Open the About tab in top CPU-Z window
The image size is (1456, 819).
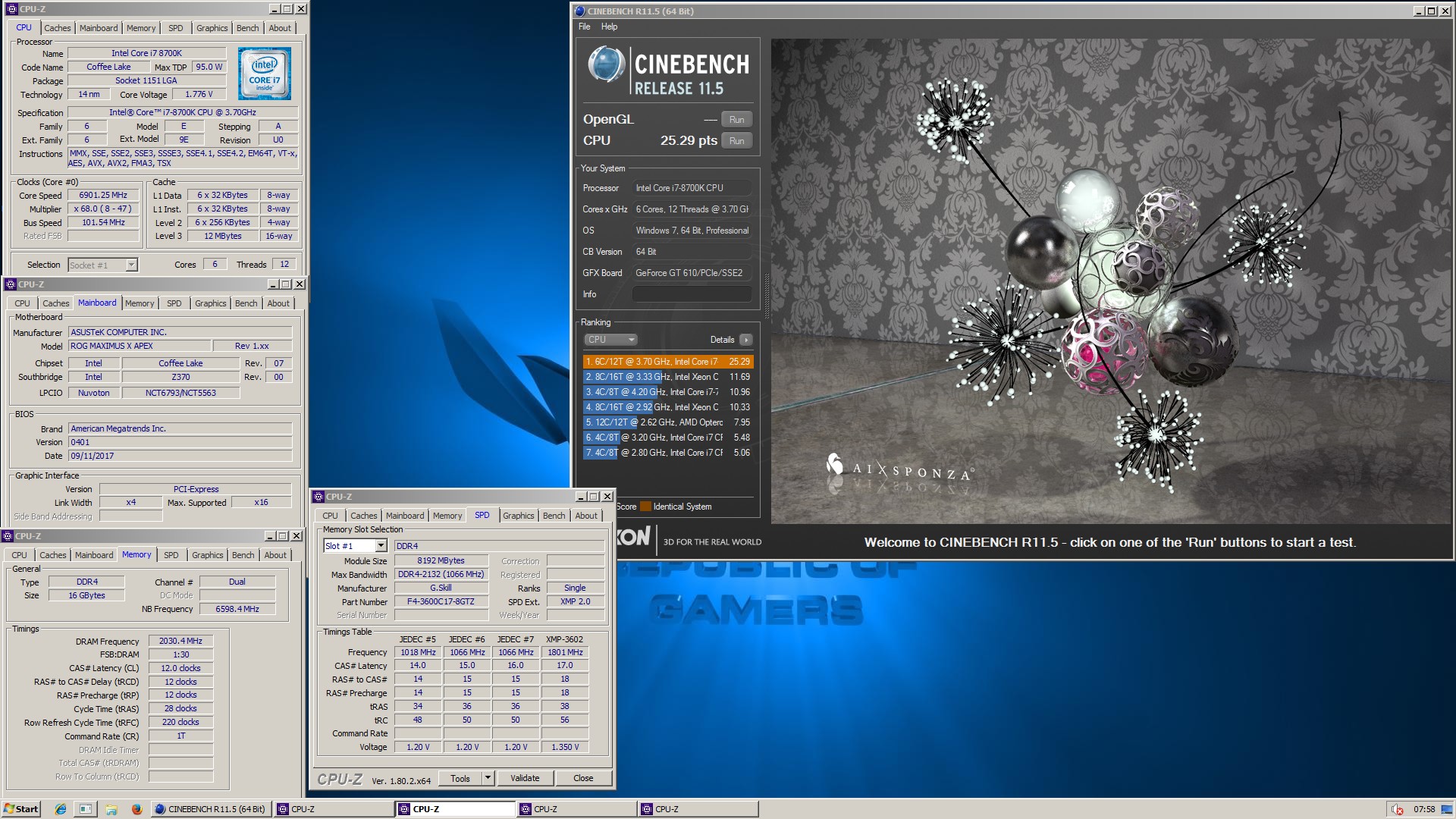pyautogui.click(x=280, y=28)
